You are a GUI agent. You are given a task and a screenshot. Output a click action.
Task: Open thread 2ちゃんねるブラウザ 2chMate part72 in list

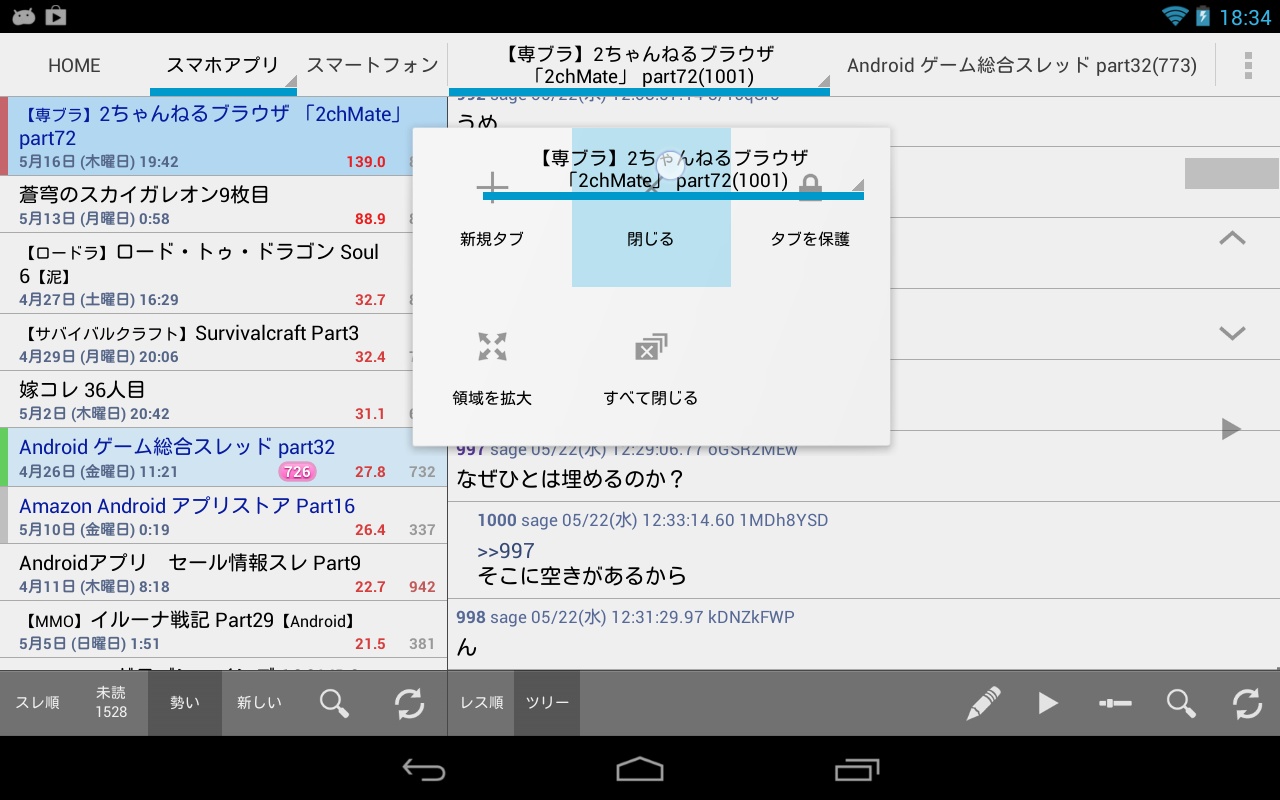tap(223, 136)
